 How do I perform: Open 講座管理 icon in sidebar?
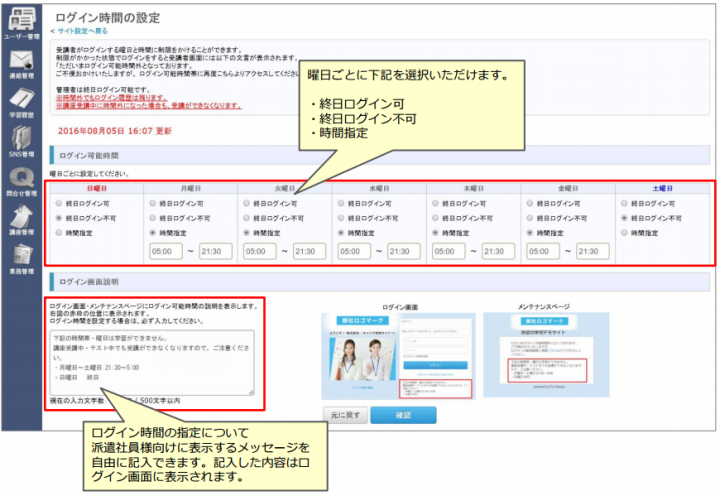point(22,220)
